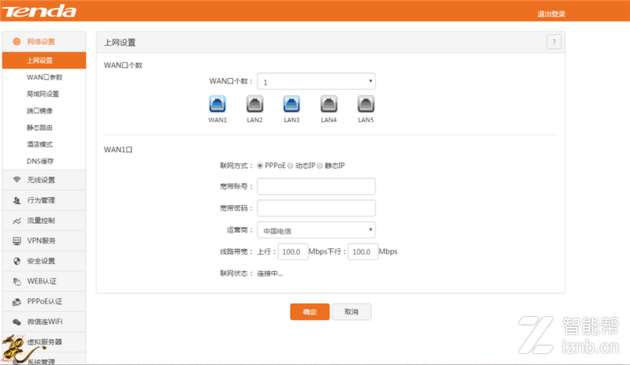The image size is (630, 365).
Task: Click the Tenda logo in header
Action: [x=39, y=11]
